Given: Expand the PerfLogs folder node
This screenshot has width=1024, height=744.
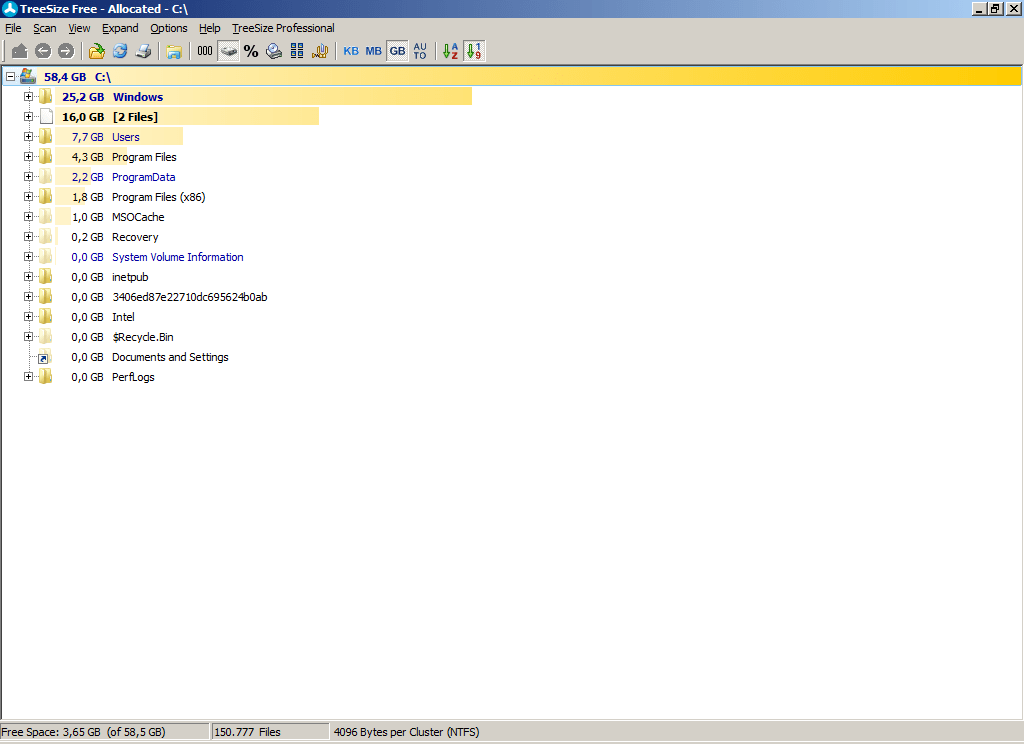Looking at the screenshot, I should [x=28, y=376].
